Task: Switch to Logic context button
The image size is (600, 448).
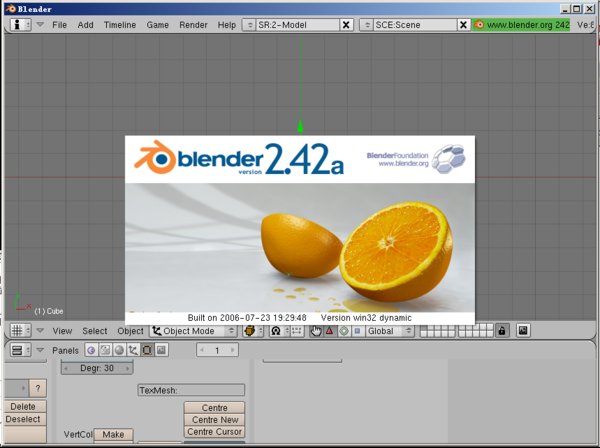Action: [x=91, y=350]
